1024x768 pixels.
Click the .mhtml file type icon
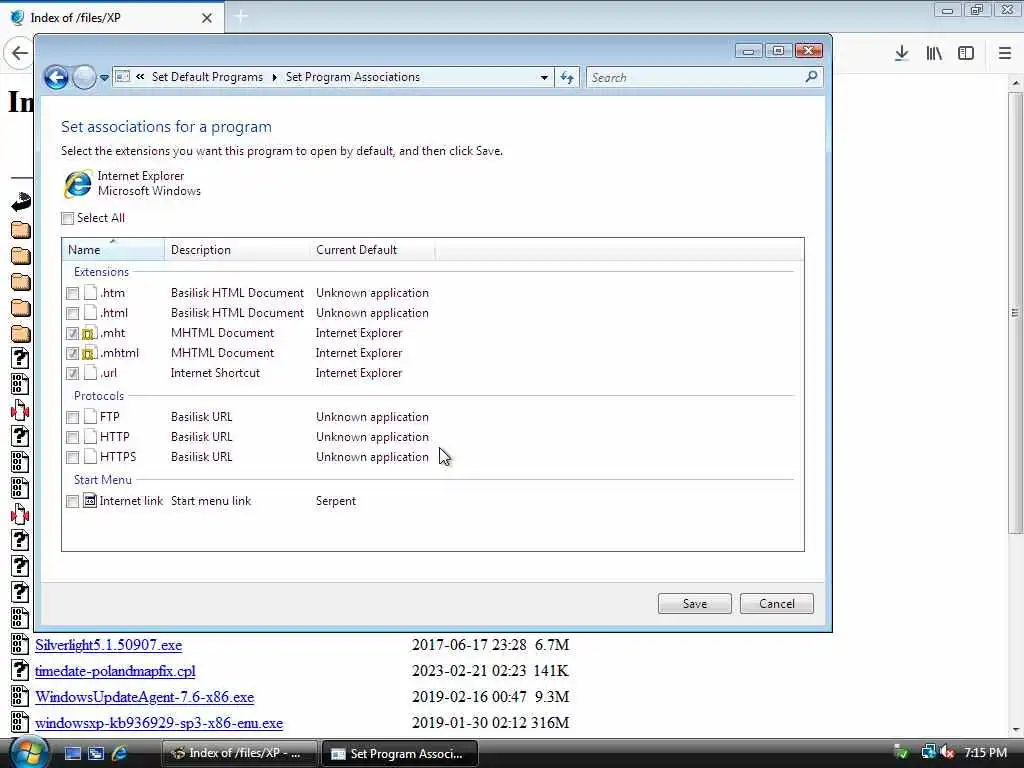pyautogui.click(x=89, y=353)
